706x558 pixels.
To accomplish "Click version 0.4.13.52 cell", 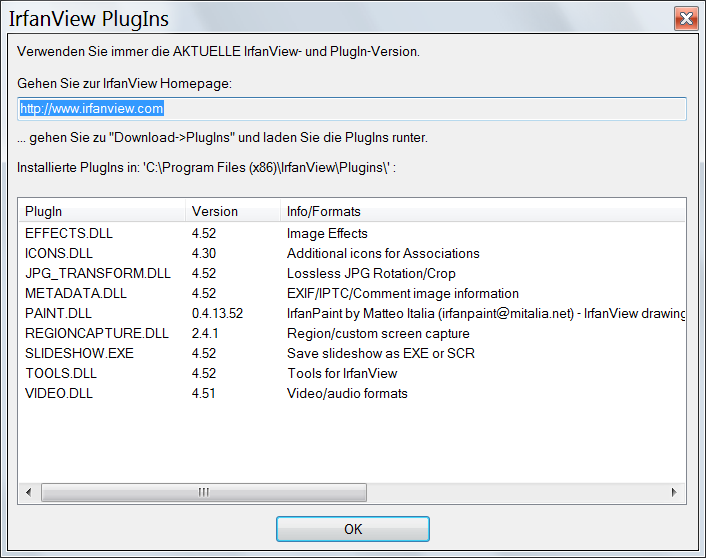I will 217,313.
